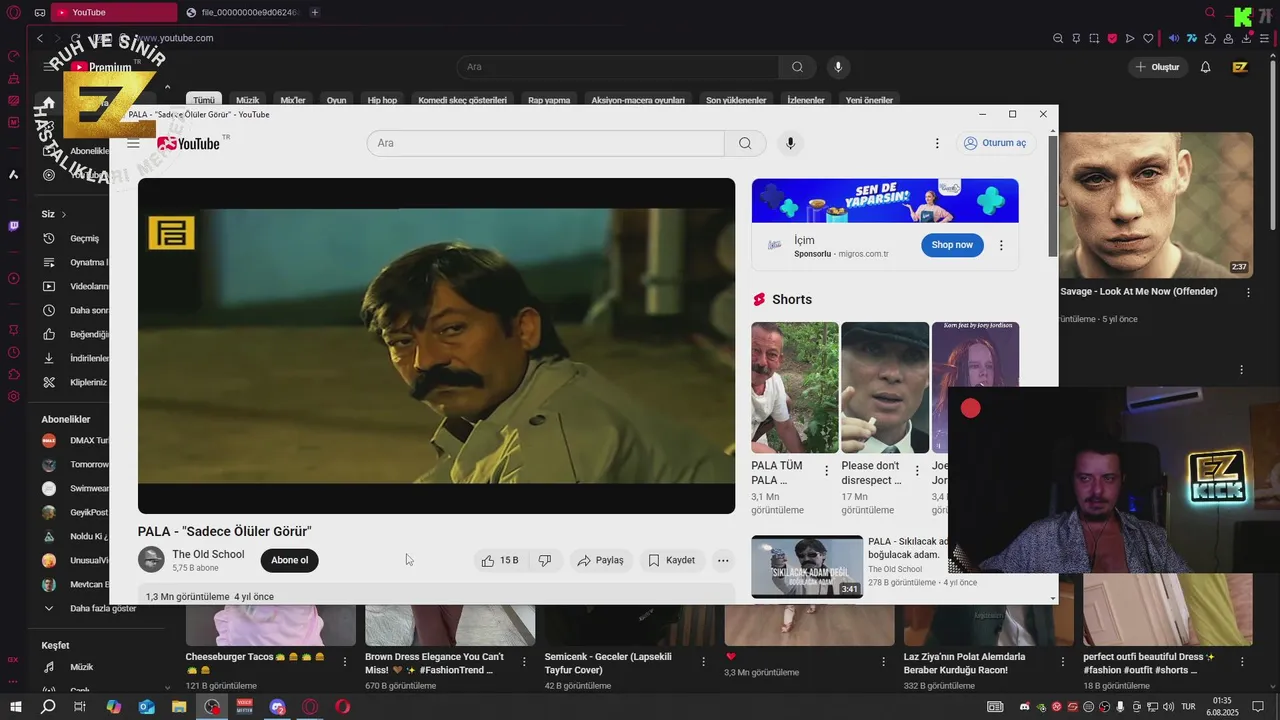Open menu for PALA TÜM short
Viewport: 1280px width, 720px height.
[x=826, y=471]
